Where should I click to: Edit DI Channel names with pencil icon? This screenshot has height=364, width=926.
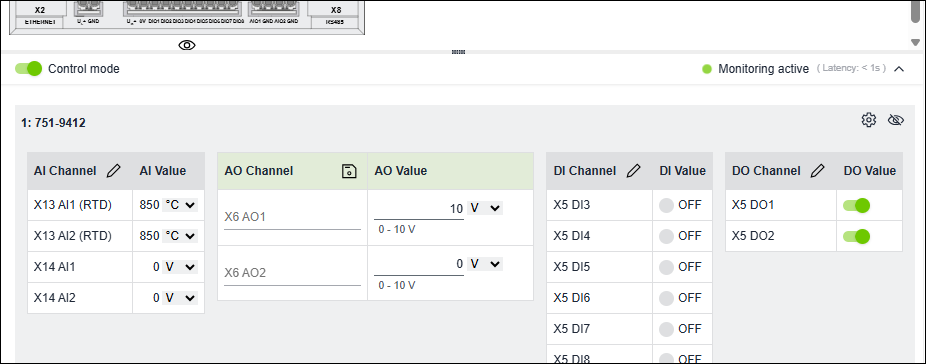pyautogui.click(x=633, y=171)
